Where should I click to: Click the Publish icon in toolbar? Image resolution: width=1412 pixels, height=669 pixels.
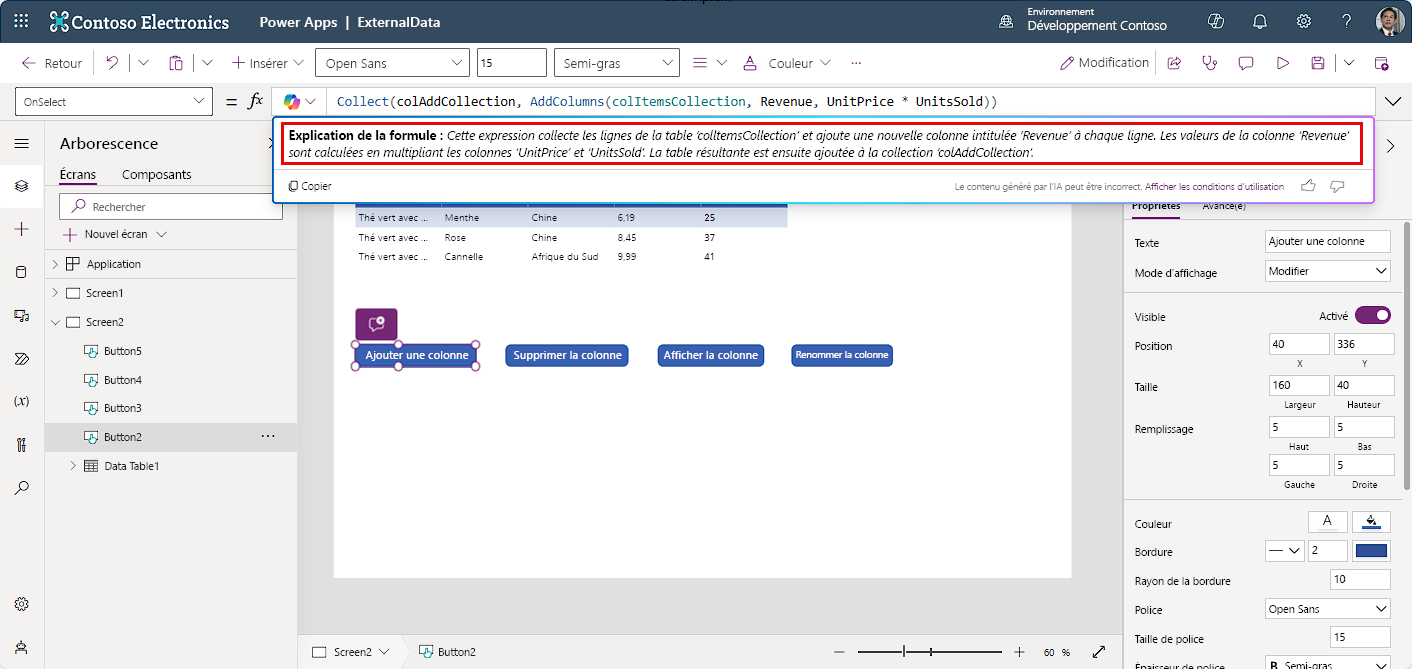coord(1382,63)
